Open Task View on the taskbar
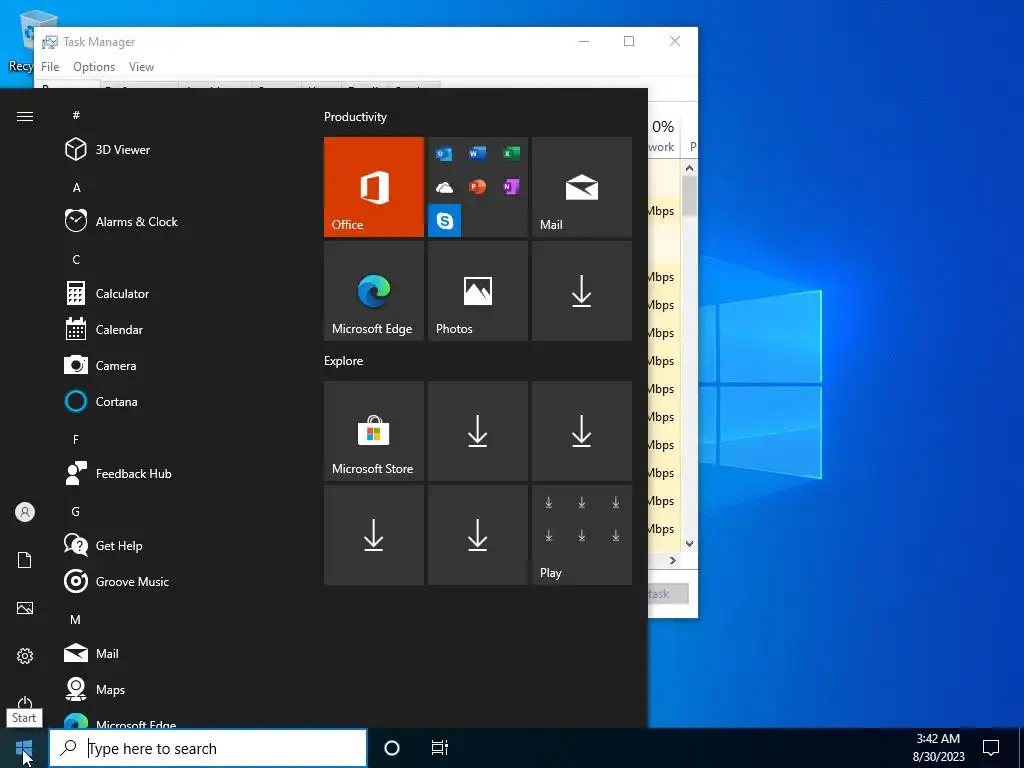The width and height of the screenshot is (1024, 768). (x=440, y=748)
